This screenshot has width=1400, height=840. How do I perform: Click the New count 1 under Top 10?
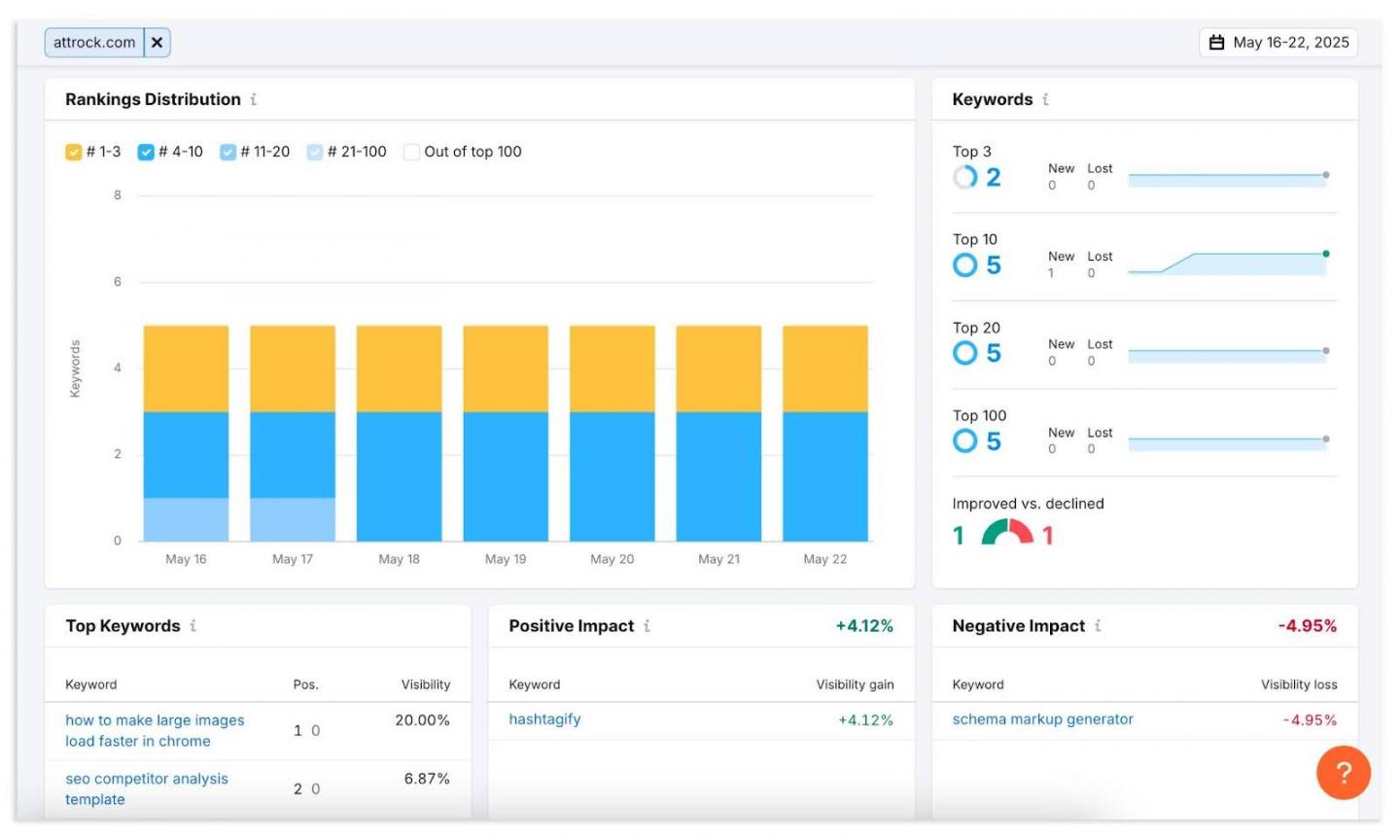[1051, 273]
